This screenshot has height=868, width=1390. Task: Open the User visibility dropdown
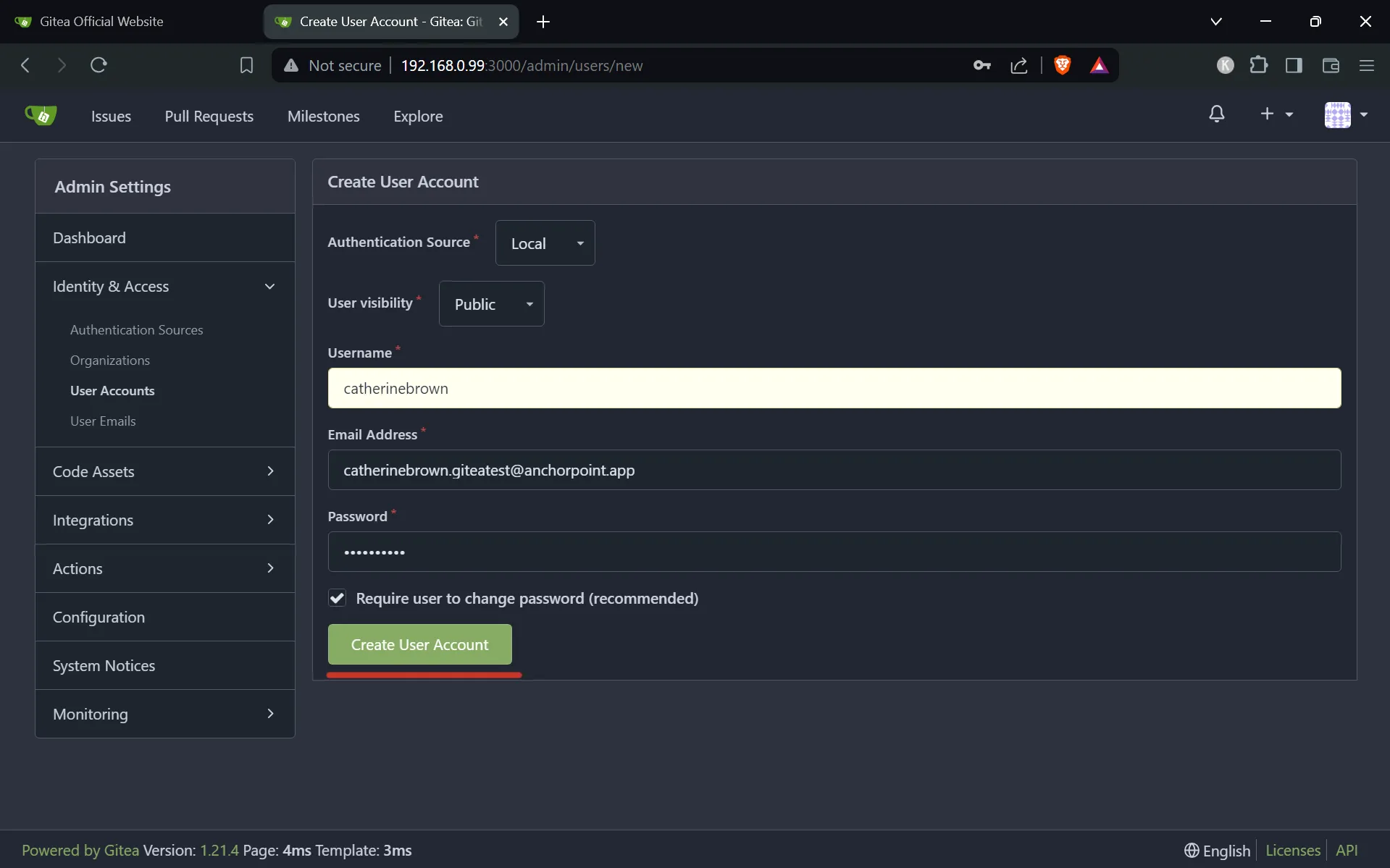click(x=491, y=303)
